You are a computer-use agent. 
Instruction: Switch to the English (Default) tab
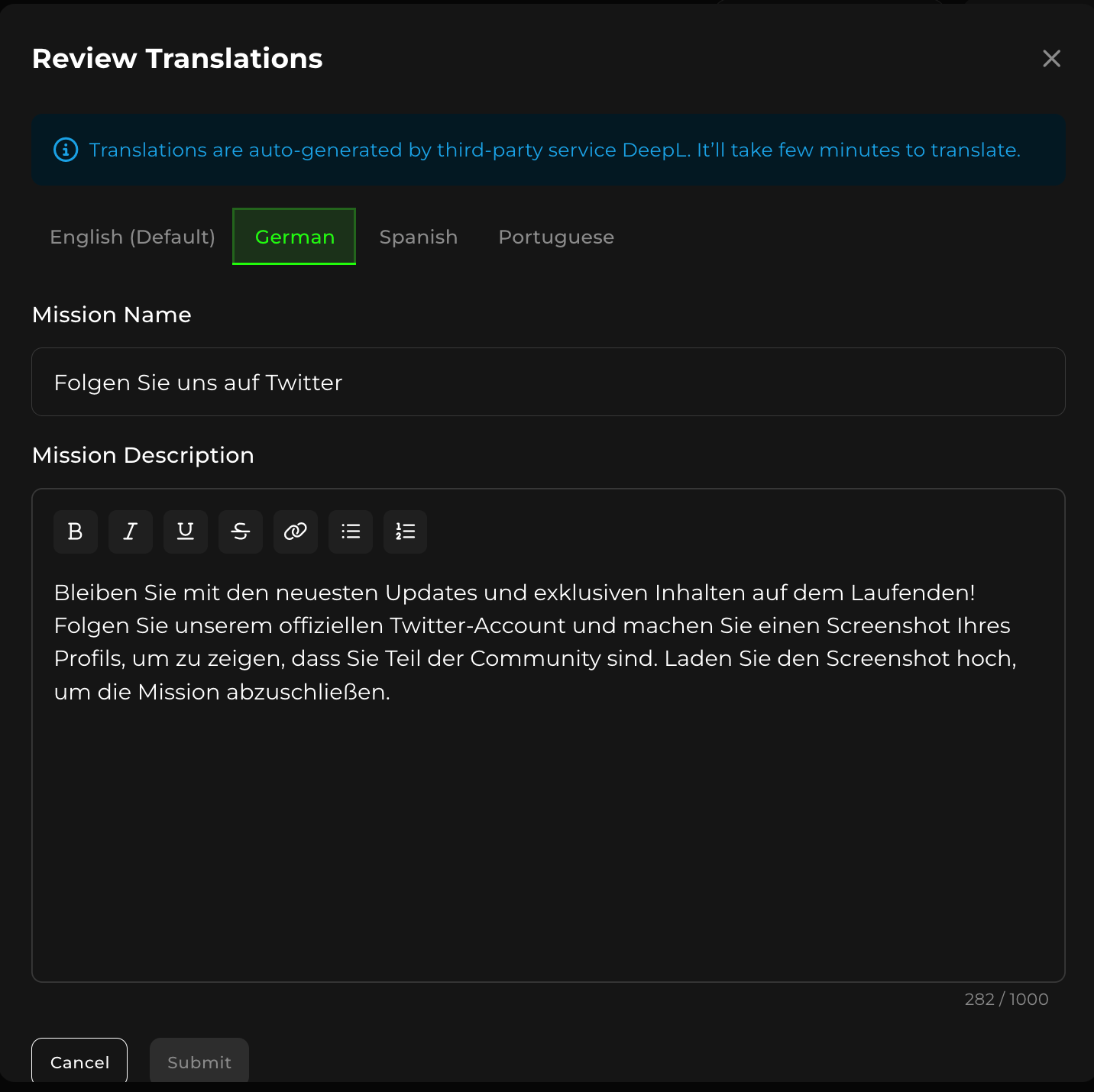[132, 237]
